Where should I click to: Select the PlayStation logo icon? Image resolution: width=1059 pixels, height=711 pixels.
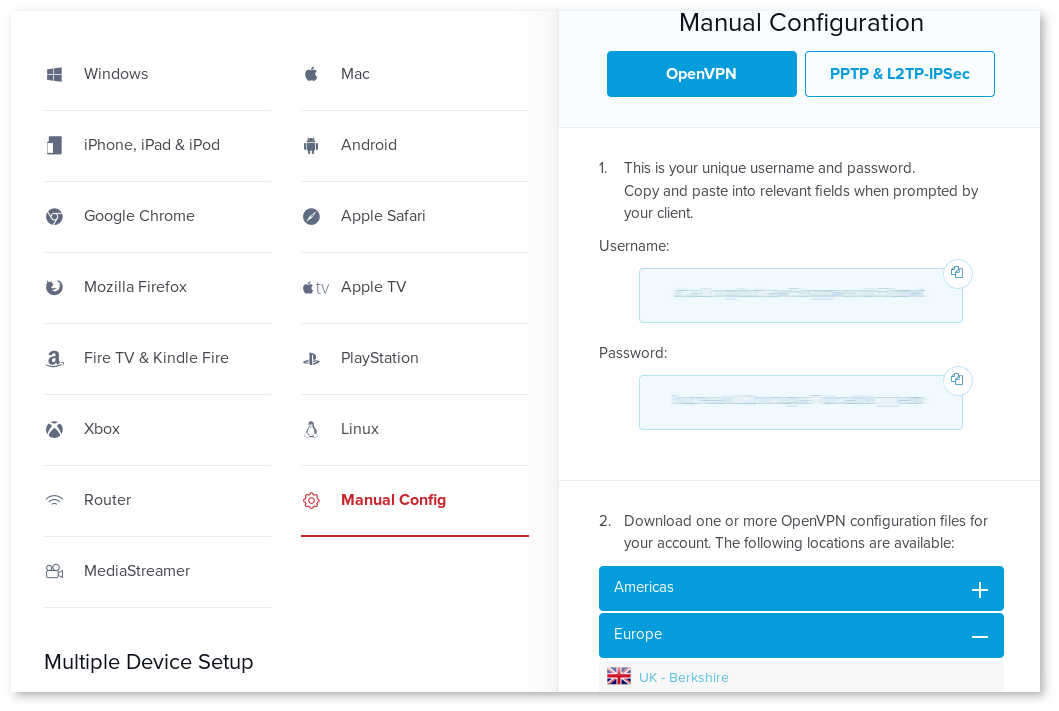point(311,358)
